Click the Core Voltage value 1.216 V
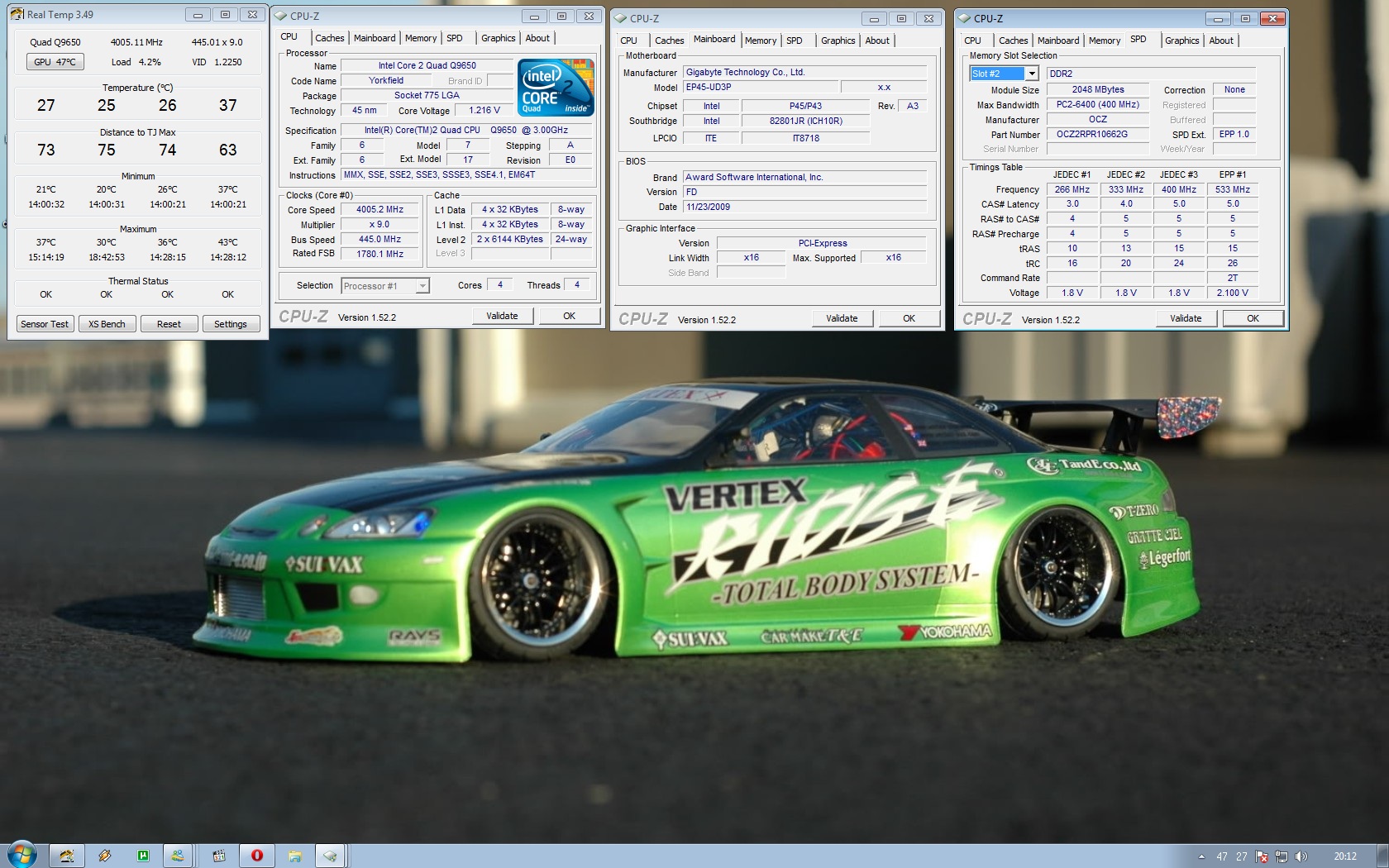The width and height of the screenshot is (1389, 868). pos(484,110)
